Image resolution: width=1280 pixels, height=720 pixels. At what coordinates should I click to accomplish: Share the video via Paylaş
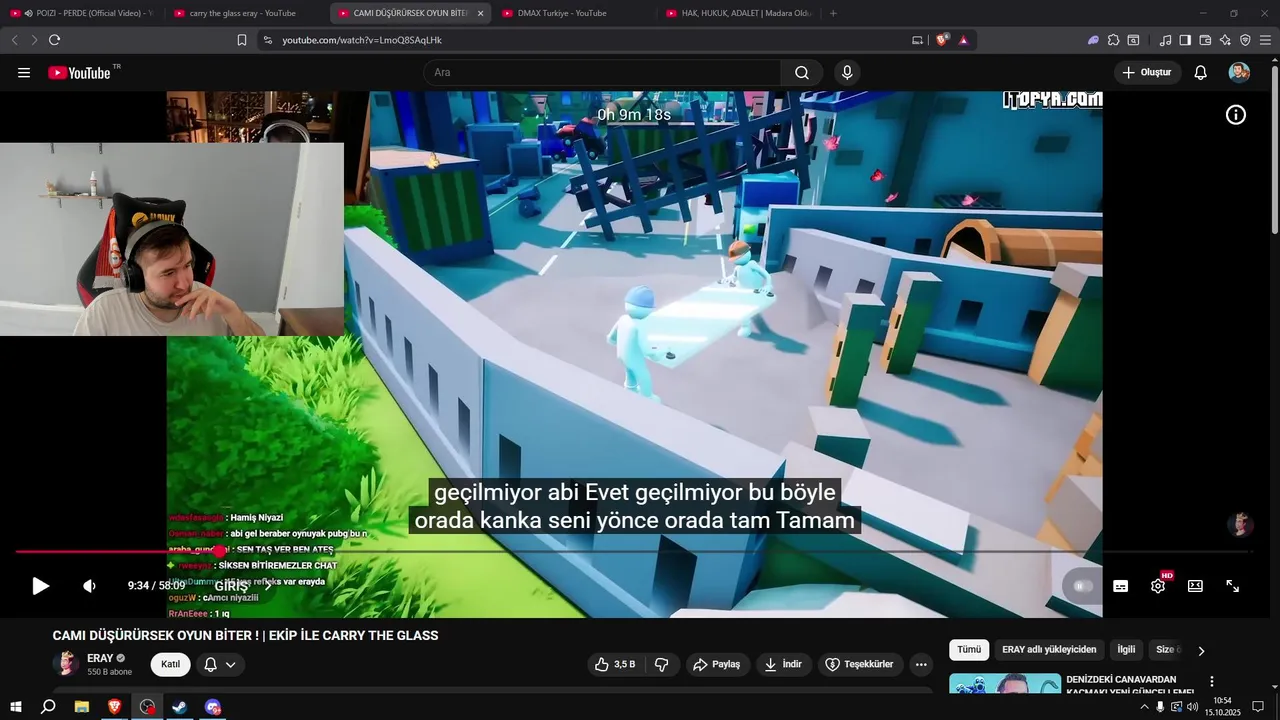(x=717, y=664)
